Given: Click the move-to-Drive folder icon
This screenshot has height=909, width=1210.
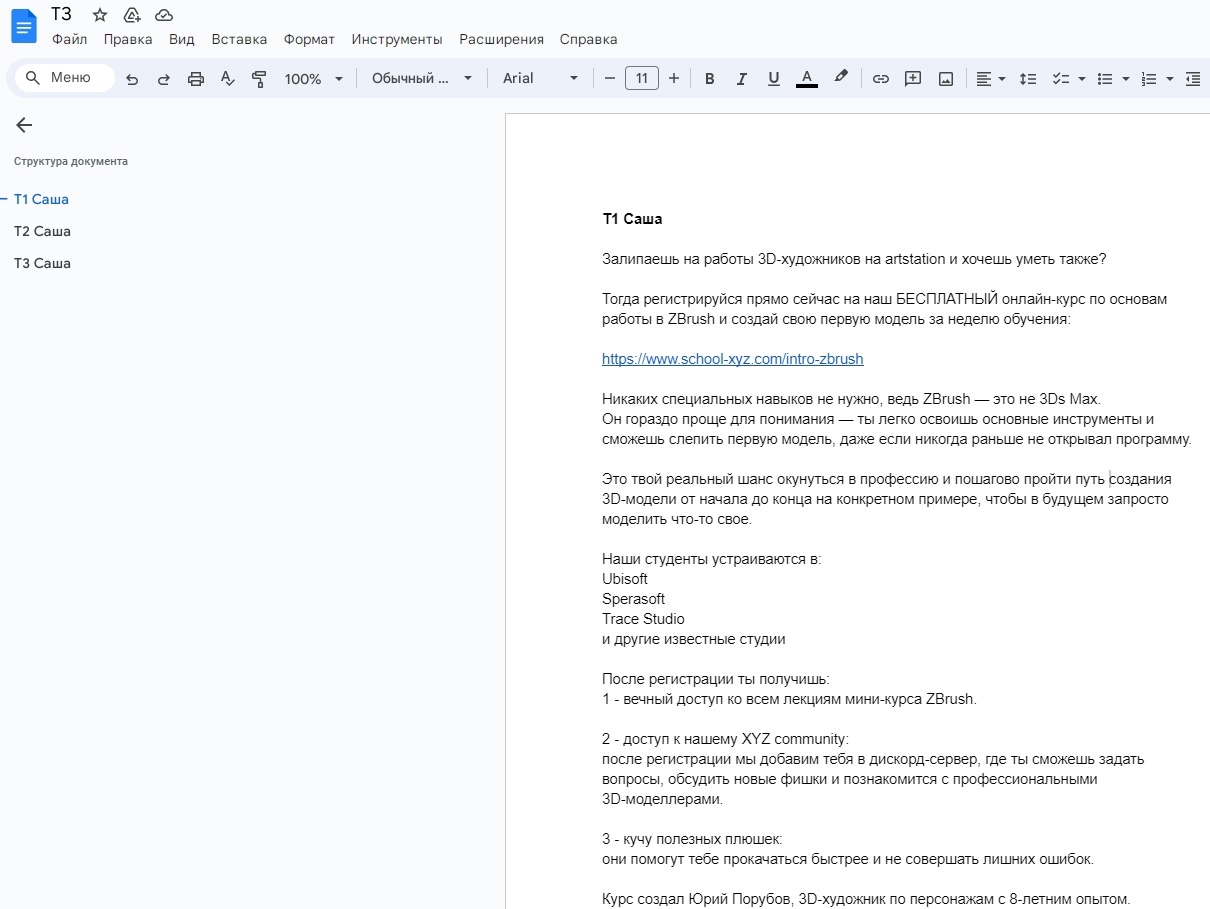Looking at the screenshot, I should (132, 15).
